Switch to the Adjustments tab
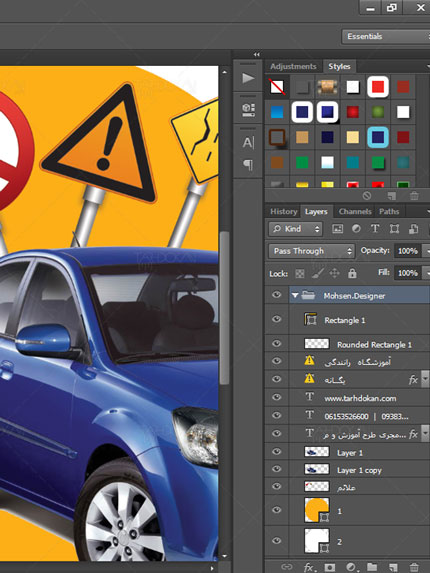The width and height of the screenshot is (430, 573). (293, 67)
